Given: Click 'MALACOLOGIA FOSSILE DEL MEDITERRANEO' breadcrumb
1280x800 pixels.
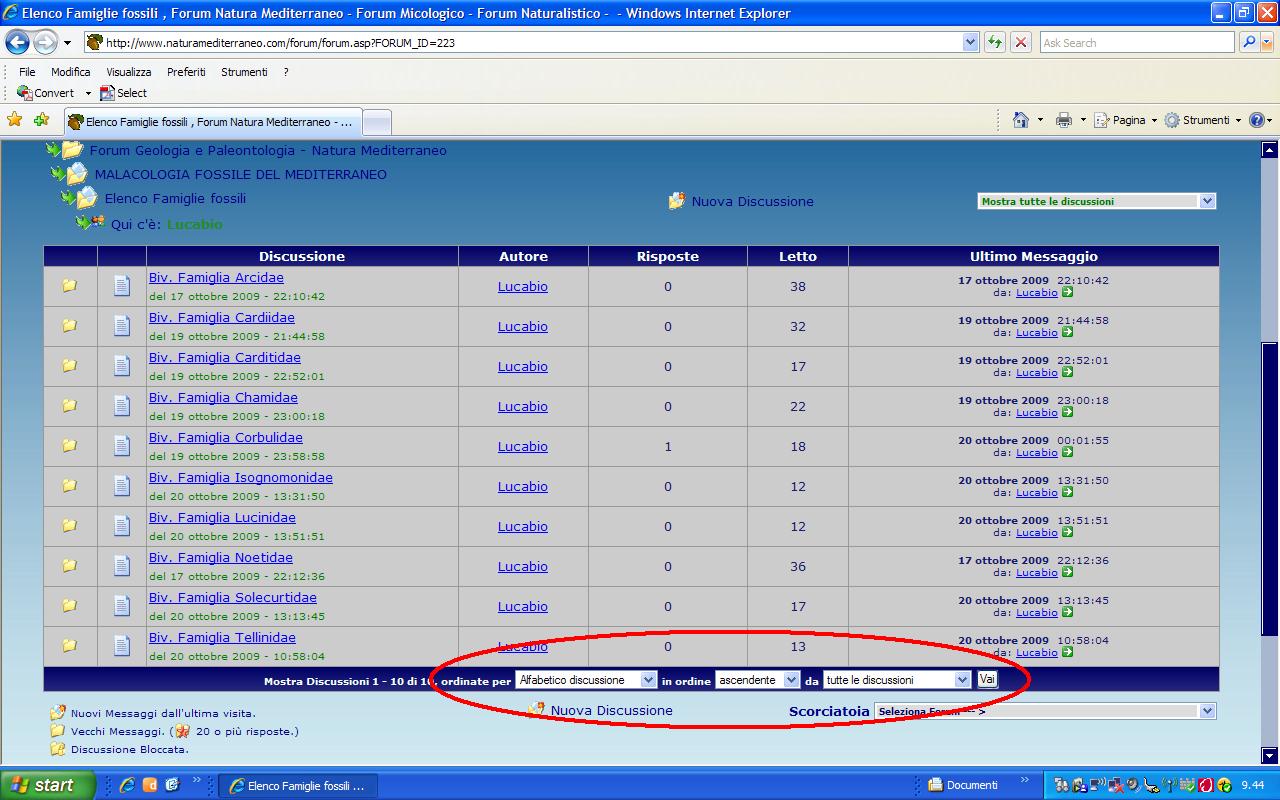Looking at the screenshot, I should click(x=240, y=174).
